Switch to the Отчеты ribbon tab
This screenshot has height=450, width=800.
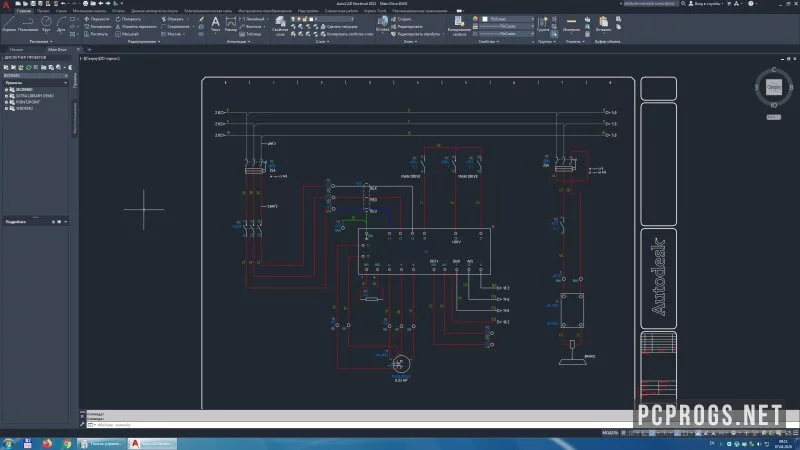118,11
